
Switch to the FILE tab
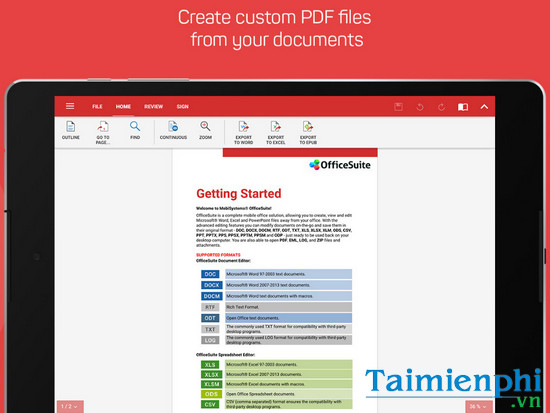click(x=97, y=106)
